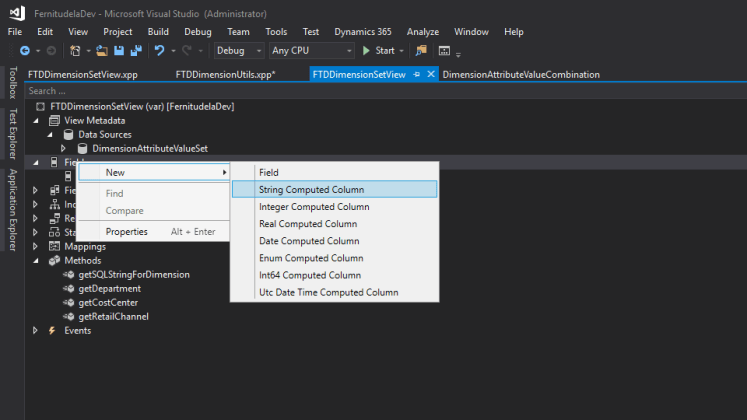Click the Open File folder icon
Image resolution: width=747 pixels, height=420 pixels.
(x=101, y=50)
